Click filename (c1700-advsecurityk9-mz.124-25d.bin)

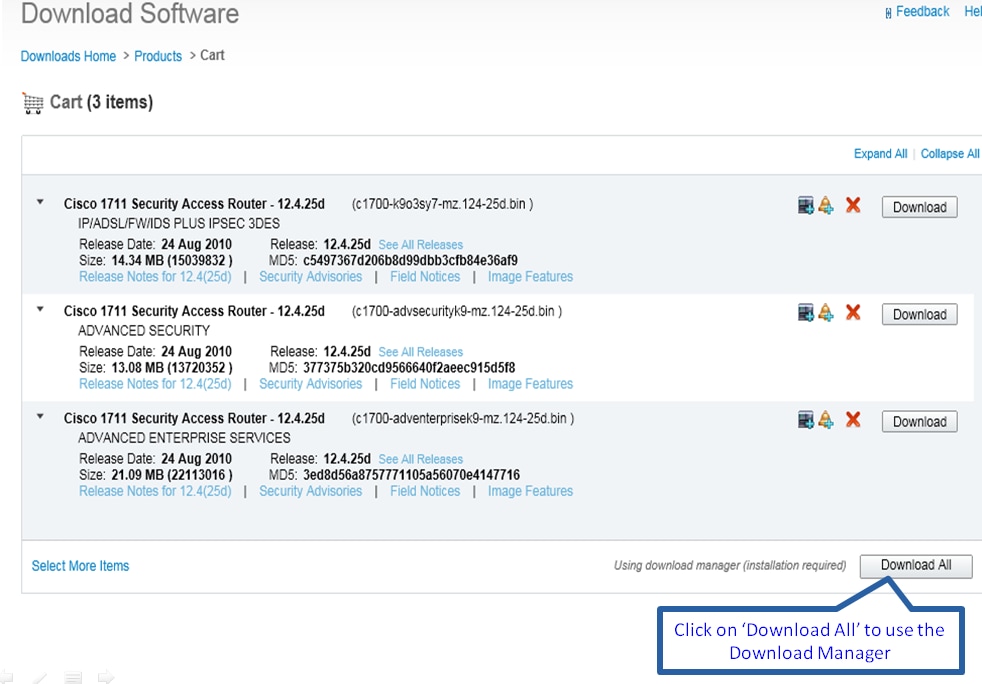coord(457,311)
